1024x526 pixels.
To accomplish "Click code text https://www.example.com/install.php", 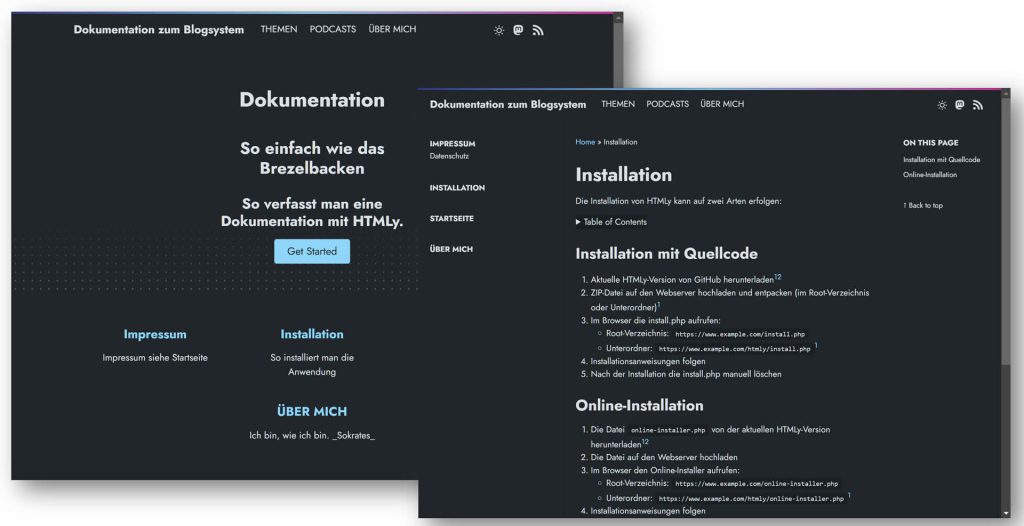I will click(740, 334).
